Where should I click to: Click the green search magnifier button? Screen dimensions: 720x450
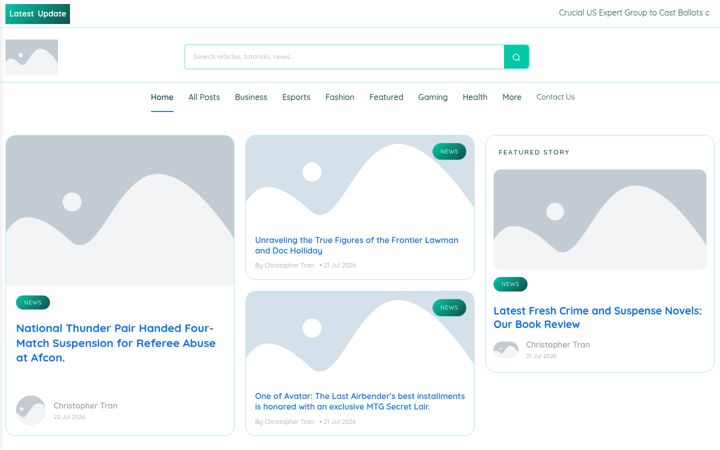point(516,57)
